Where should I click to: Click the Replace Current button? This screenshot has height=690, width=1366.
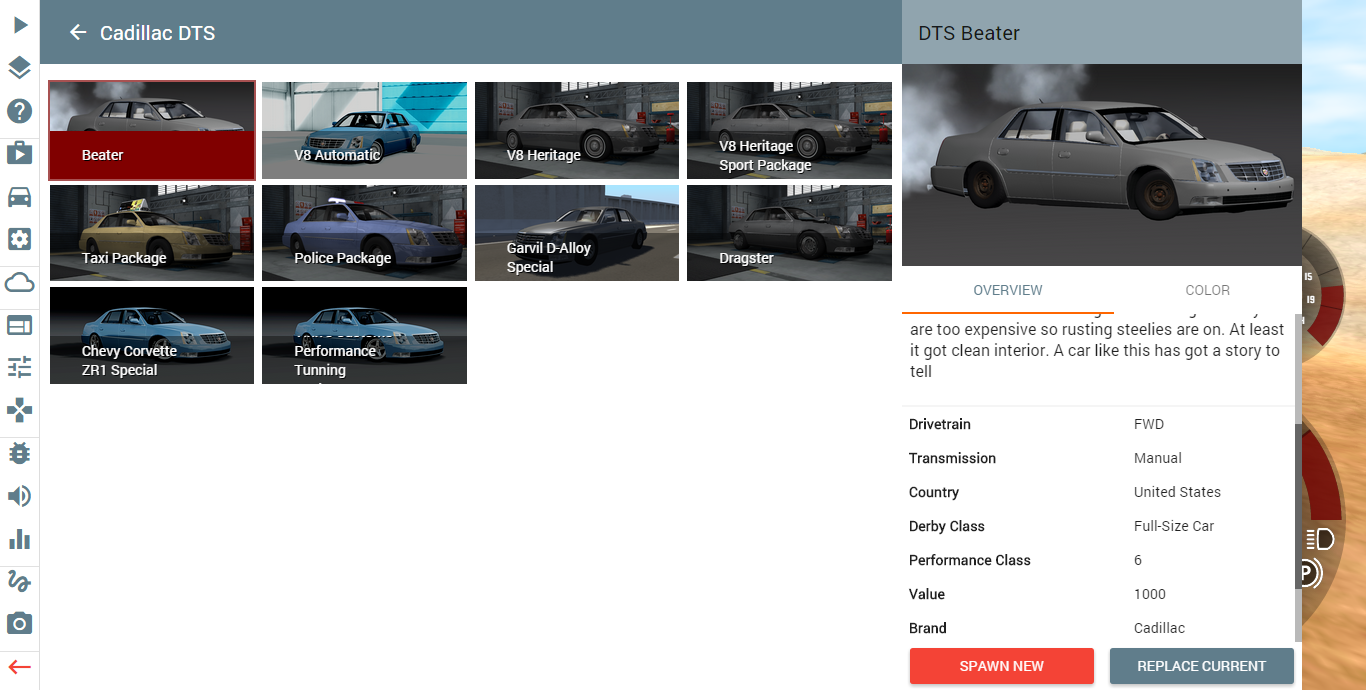[x=1201, y=666]
